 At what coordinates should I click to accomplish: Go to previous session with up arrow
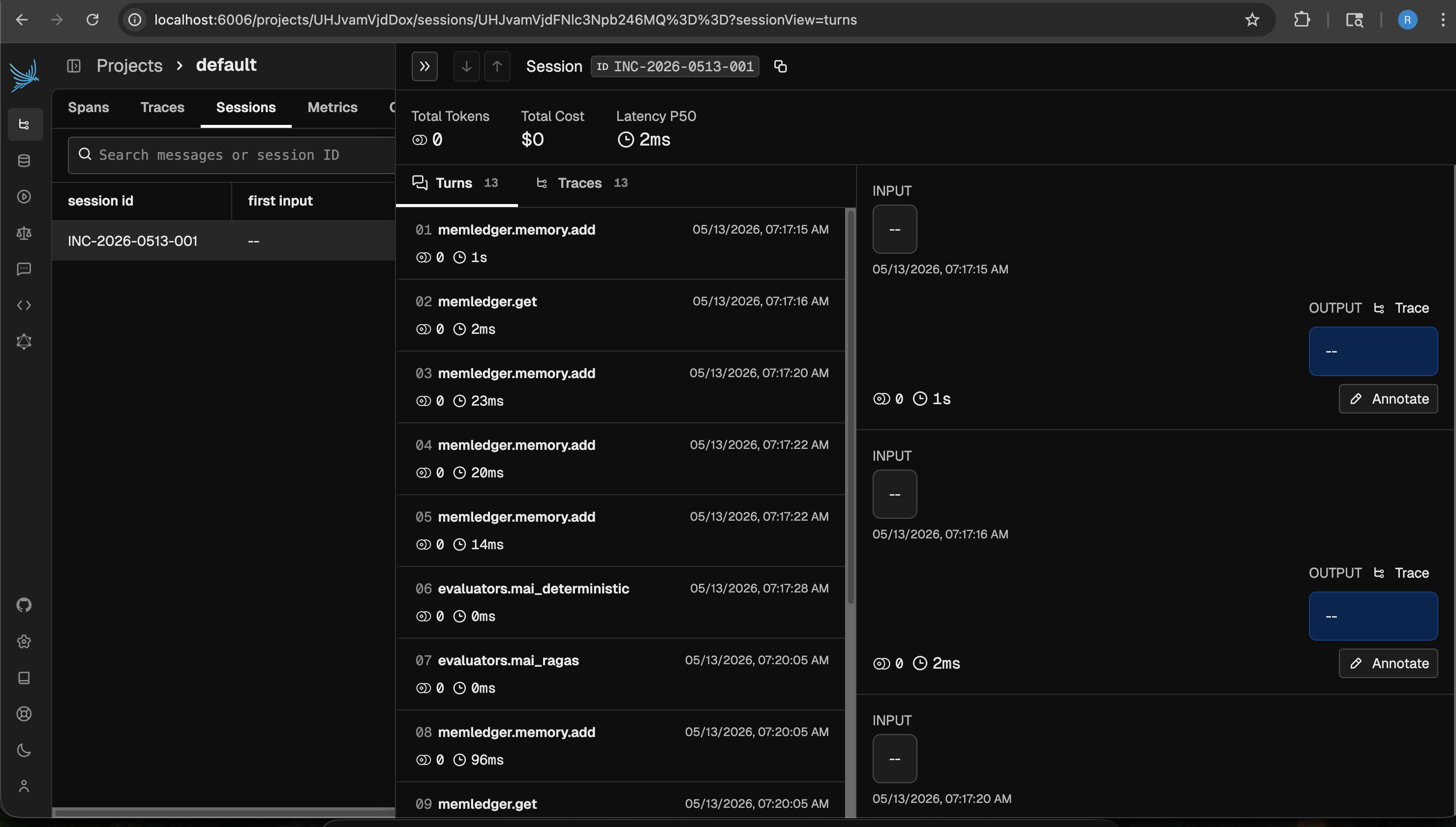(x=497, y=66)
